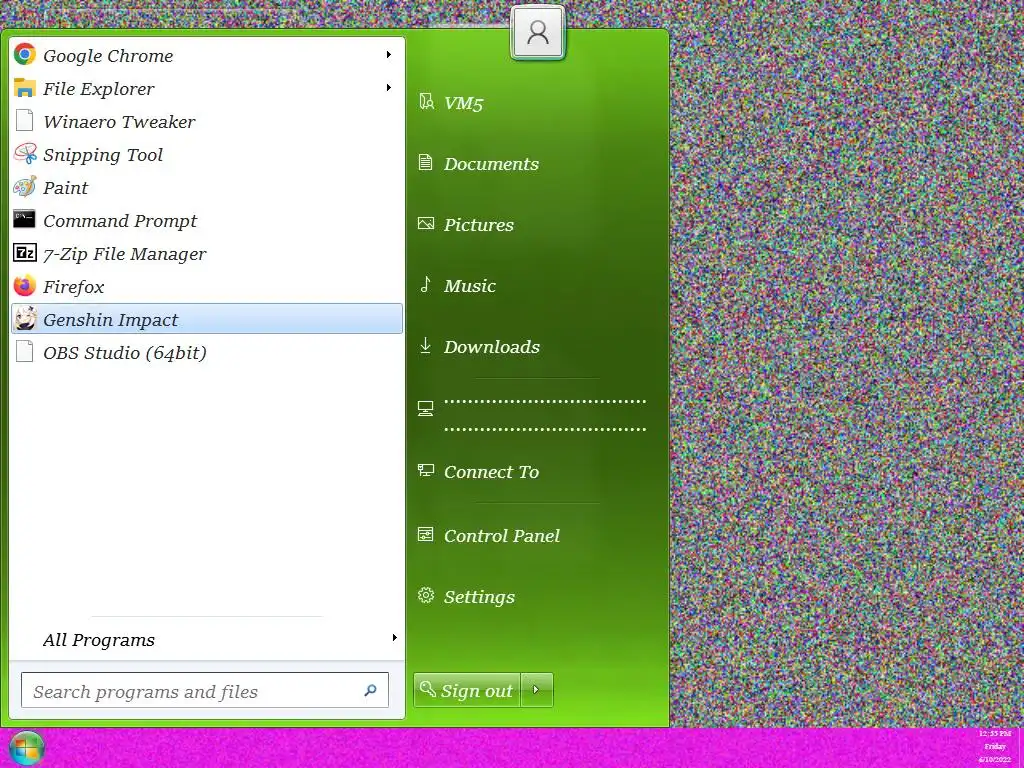Open Command Prompt entry

(x=207, y=220)
